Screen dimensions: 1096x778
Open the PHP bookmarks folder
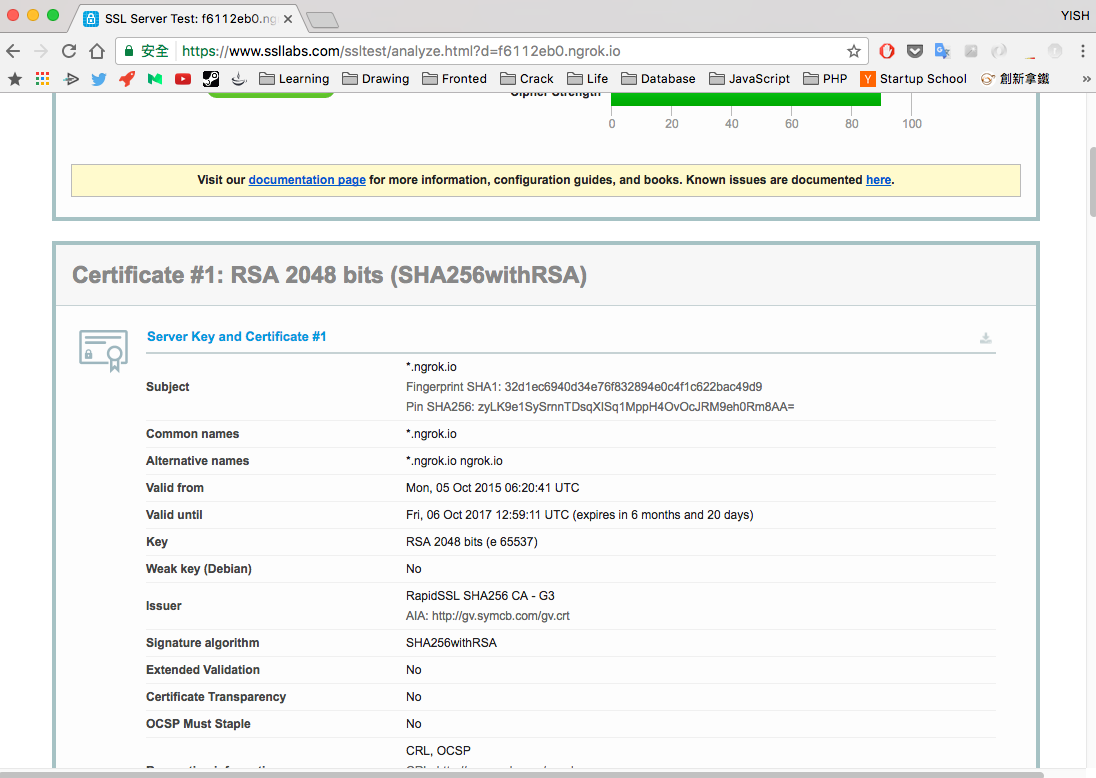[x=825, y=79]
